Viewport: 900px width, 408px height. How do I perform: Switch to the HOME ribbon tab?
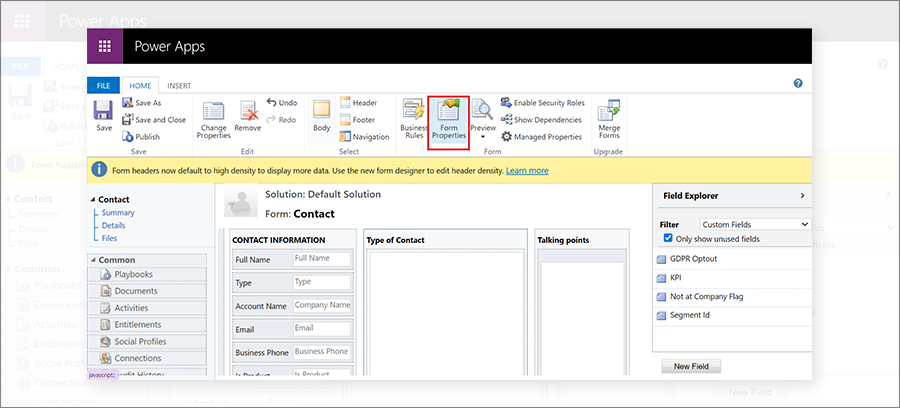click(x=140, y=86)
